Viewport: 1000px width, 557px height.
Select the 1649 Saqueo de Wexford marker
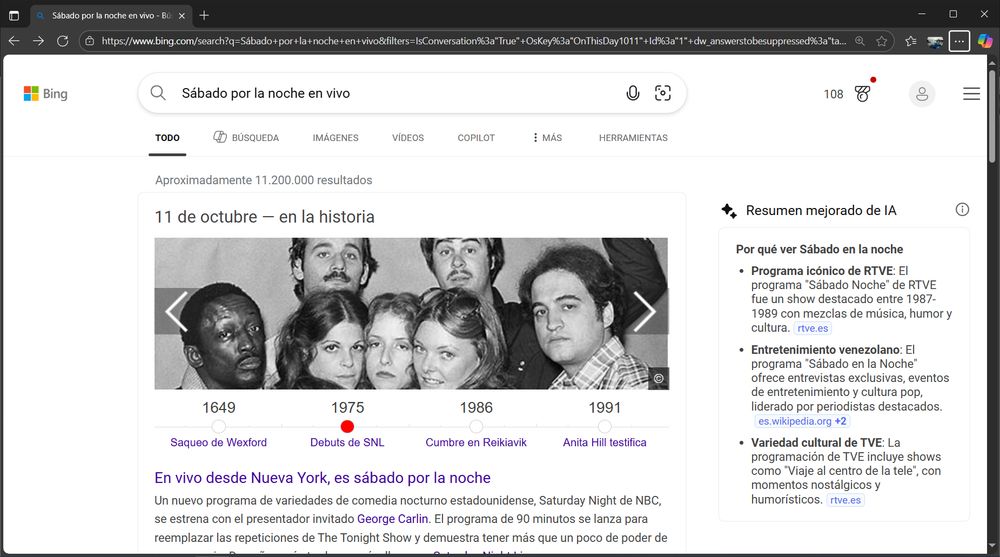(219, 427)
